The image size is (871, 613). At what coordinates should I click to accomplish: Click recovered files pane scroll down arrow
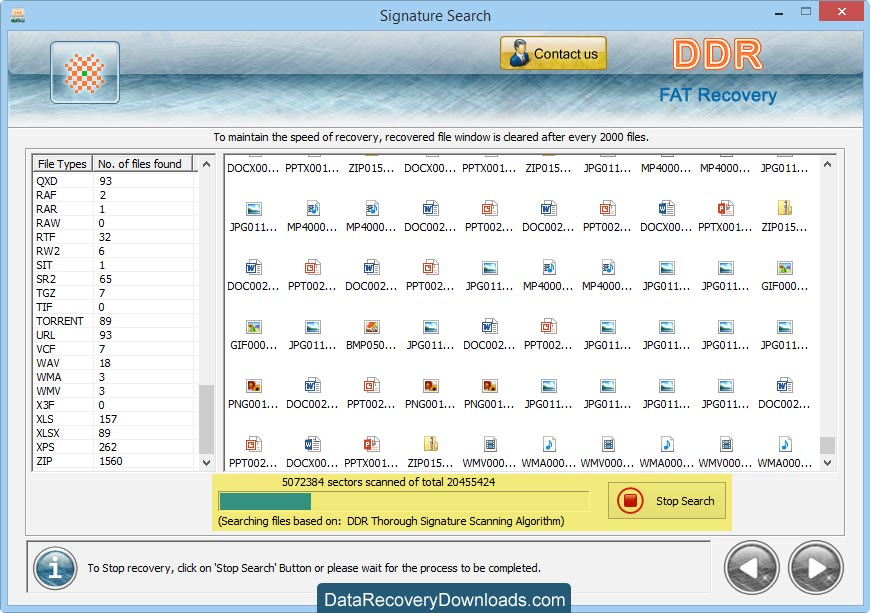828,463
